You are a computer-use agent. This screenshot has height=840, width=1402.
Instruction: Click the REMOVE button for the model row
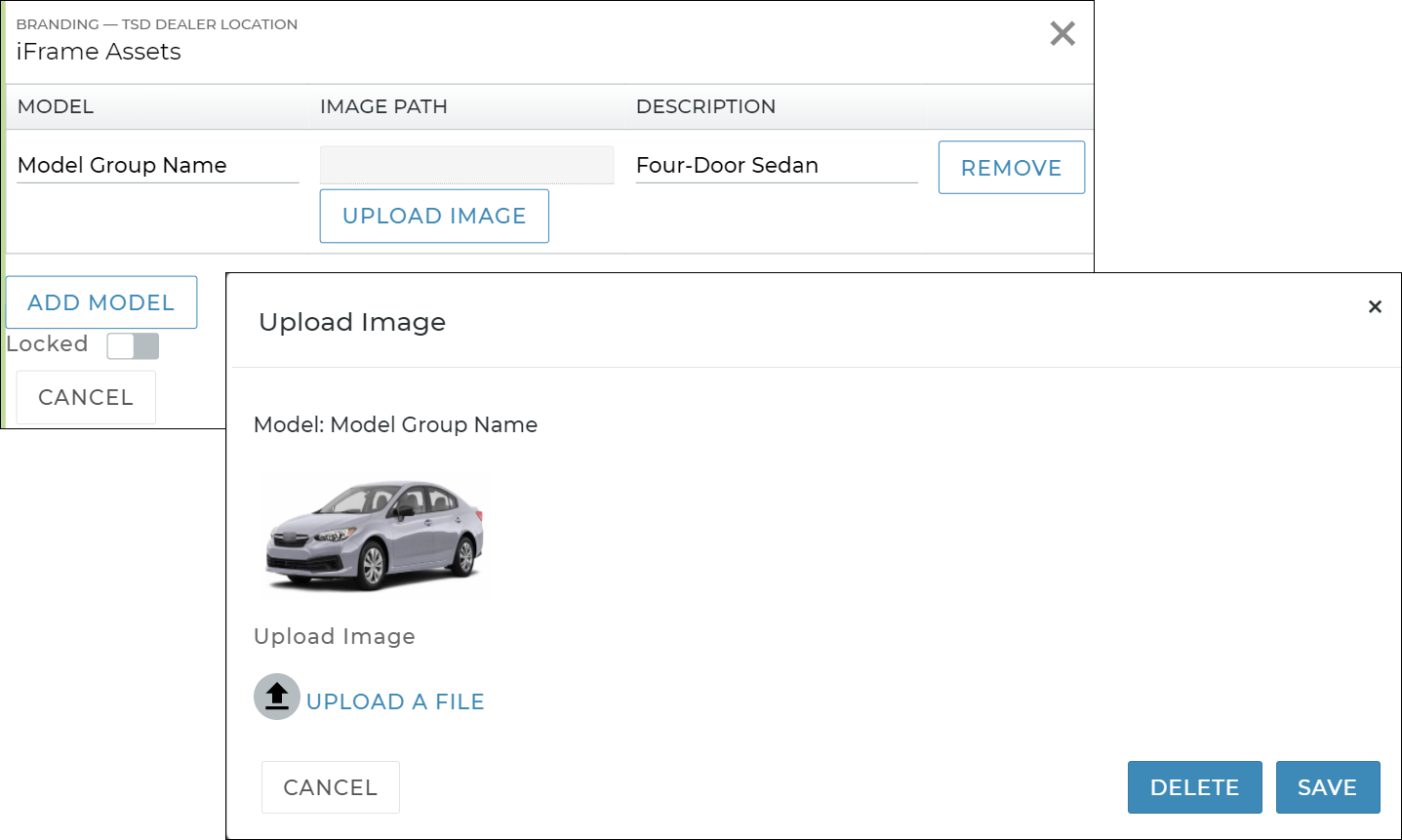point(1011,168)
